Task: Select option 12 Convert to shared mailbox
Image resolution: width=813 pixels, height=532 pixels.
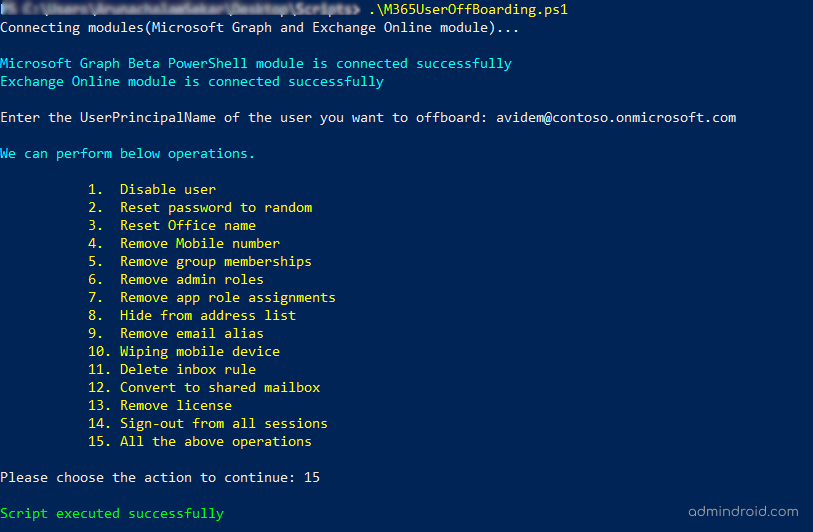Action: [x=219, y=387]
